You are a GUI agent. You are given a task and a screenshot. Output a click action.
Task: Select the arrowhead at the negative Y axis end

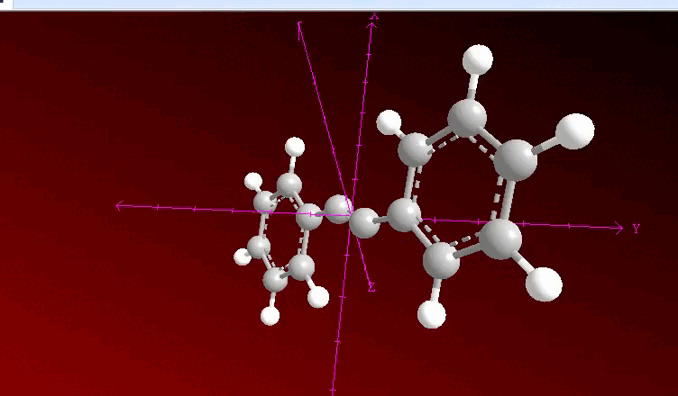(120, 206)
